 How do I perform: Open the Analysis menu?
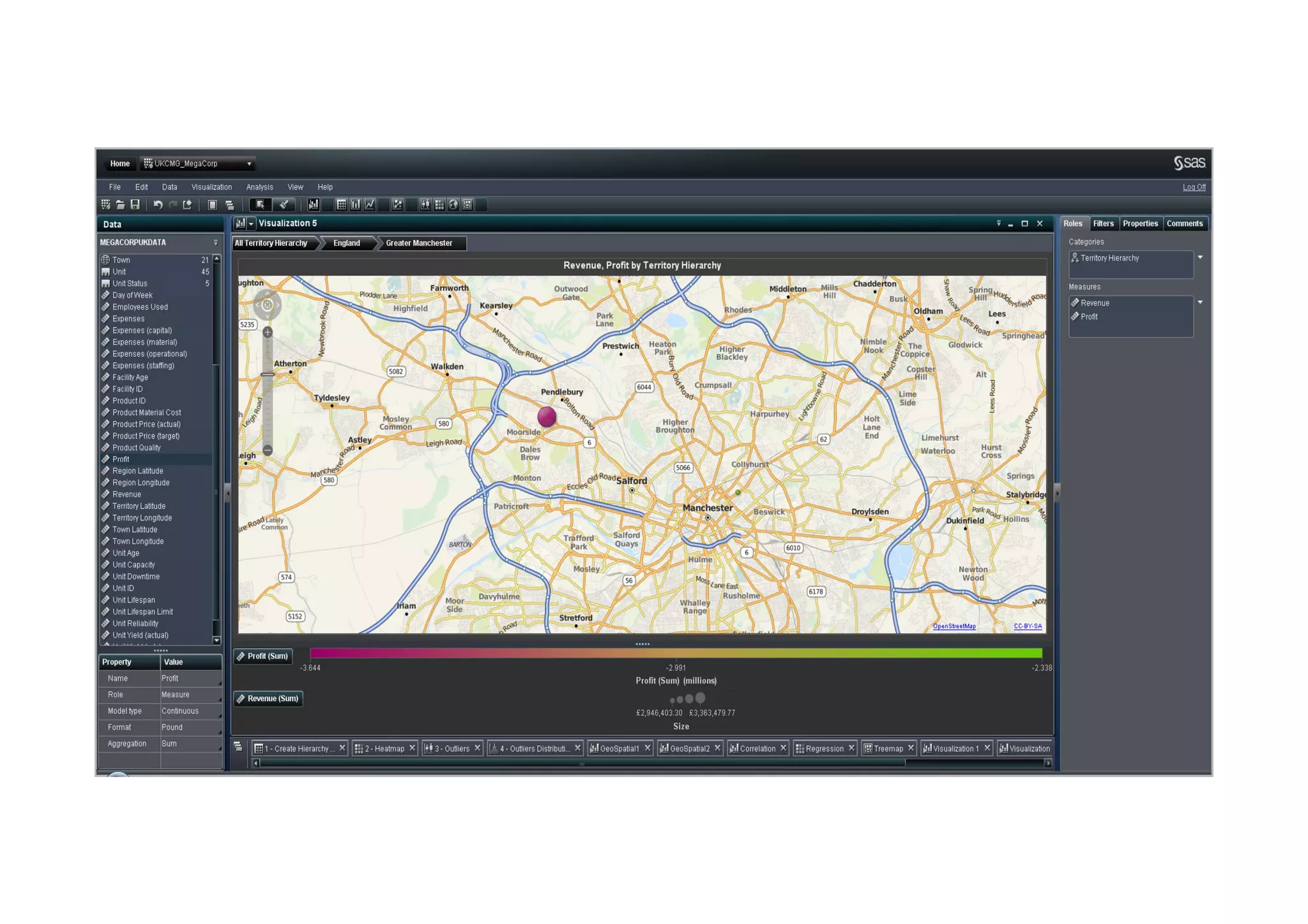259,188
